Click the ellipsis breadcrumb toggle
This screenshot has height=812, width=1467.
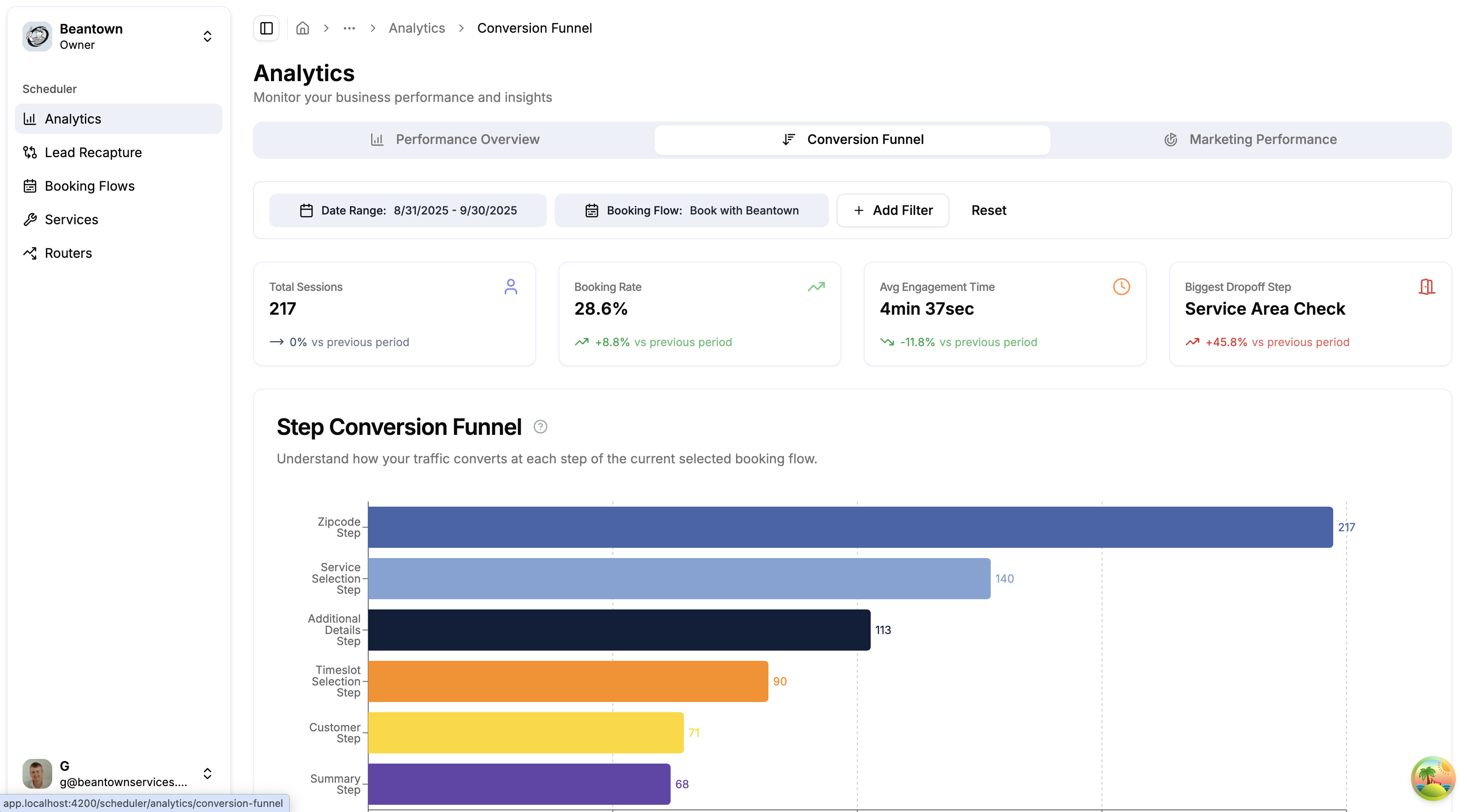(349, 28)
